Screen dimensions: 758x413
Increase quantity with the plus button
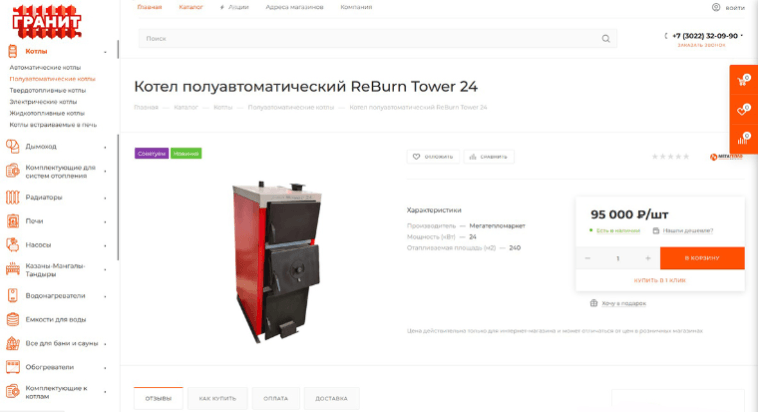[x=648, y=258]
